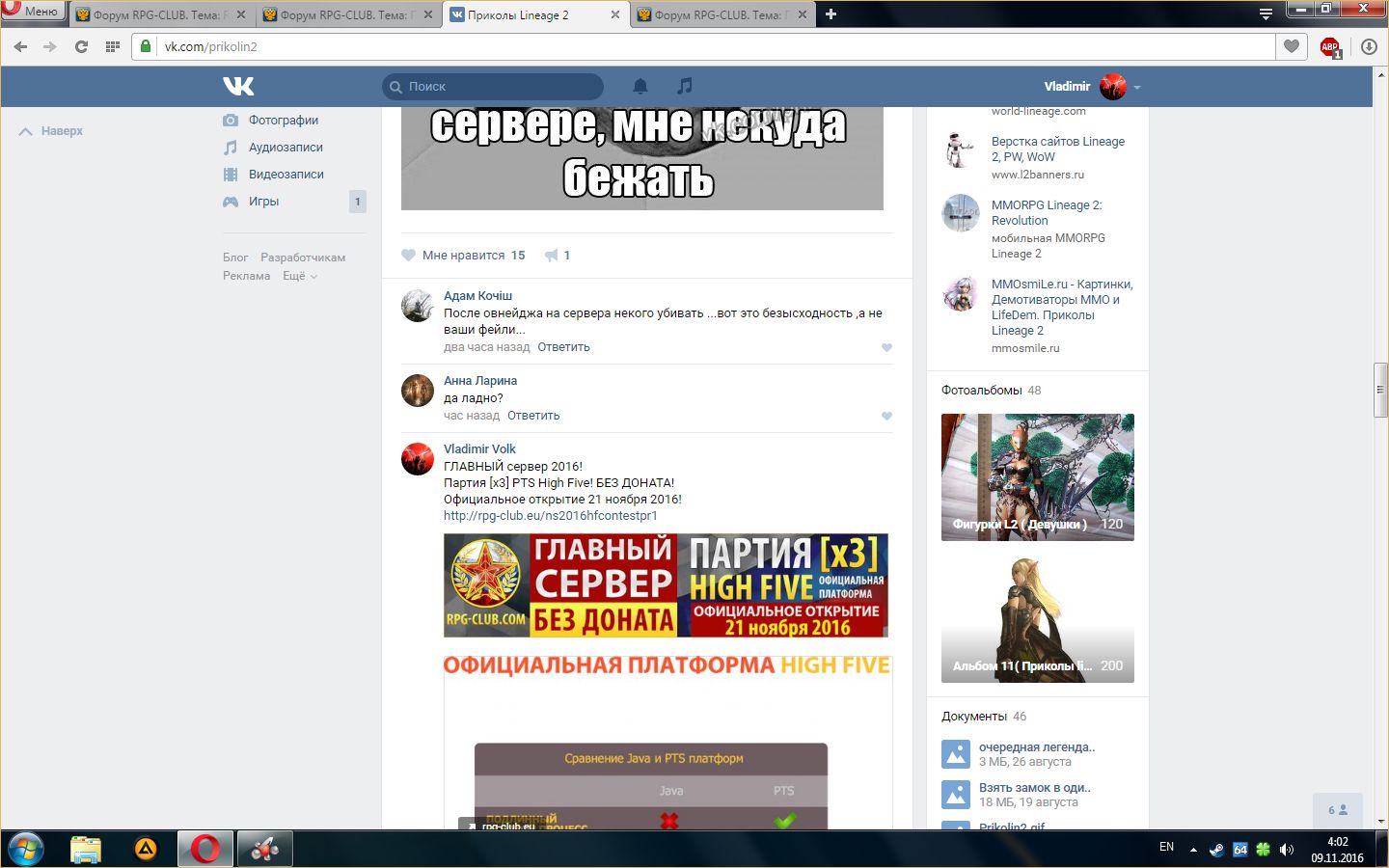The height and width of the screenshot is (868, 1389).
Task: Open Видеозаписи in the left menu
Action: click(286, 175)
